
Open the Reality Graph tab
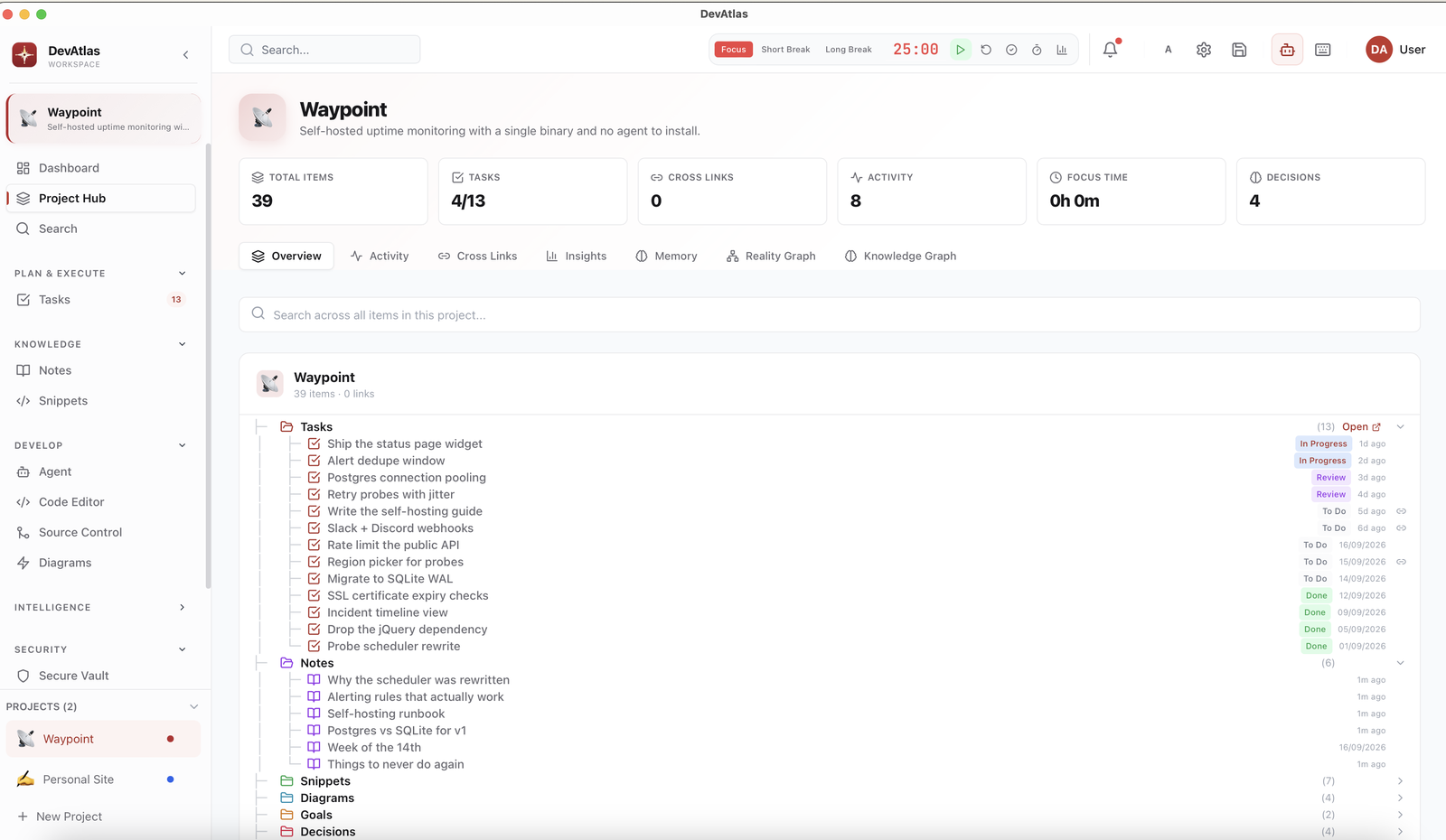click(x=771, y=257)
